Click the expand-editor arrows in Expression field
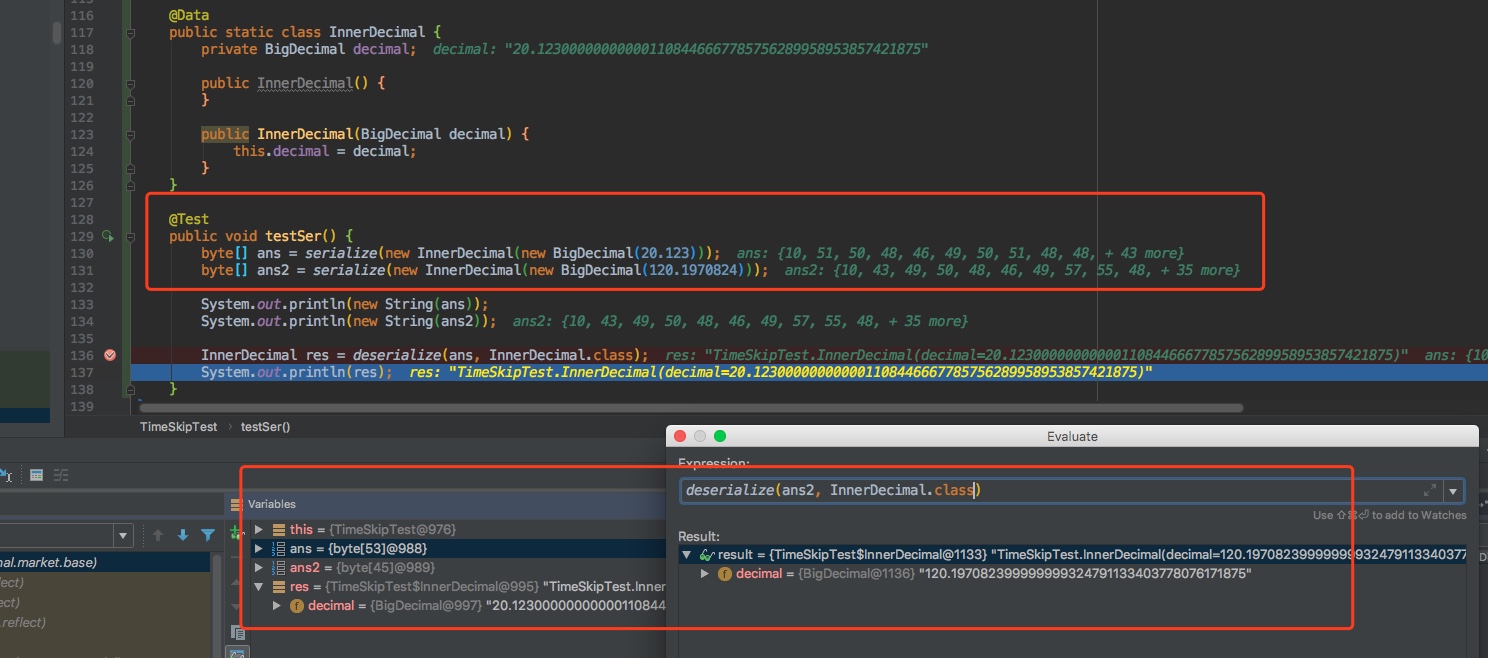This screenshot has width=1488, height=658. pyautogui.click(x=1429, y=490)
